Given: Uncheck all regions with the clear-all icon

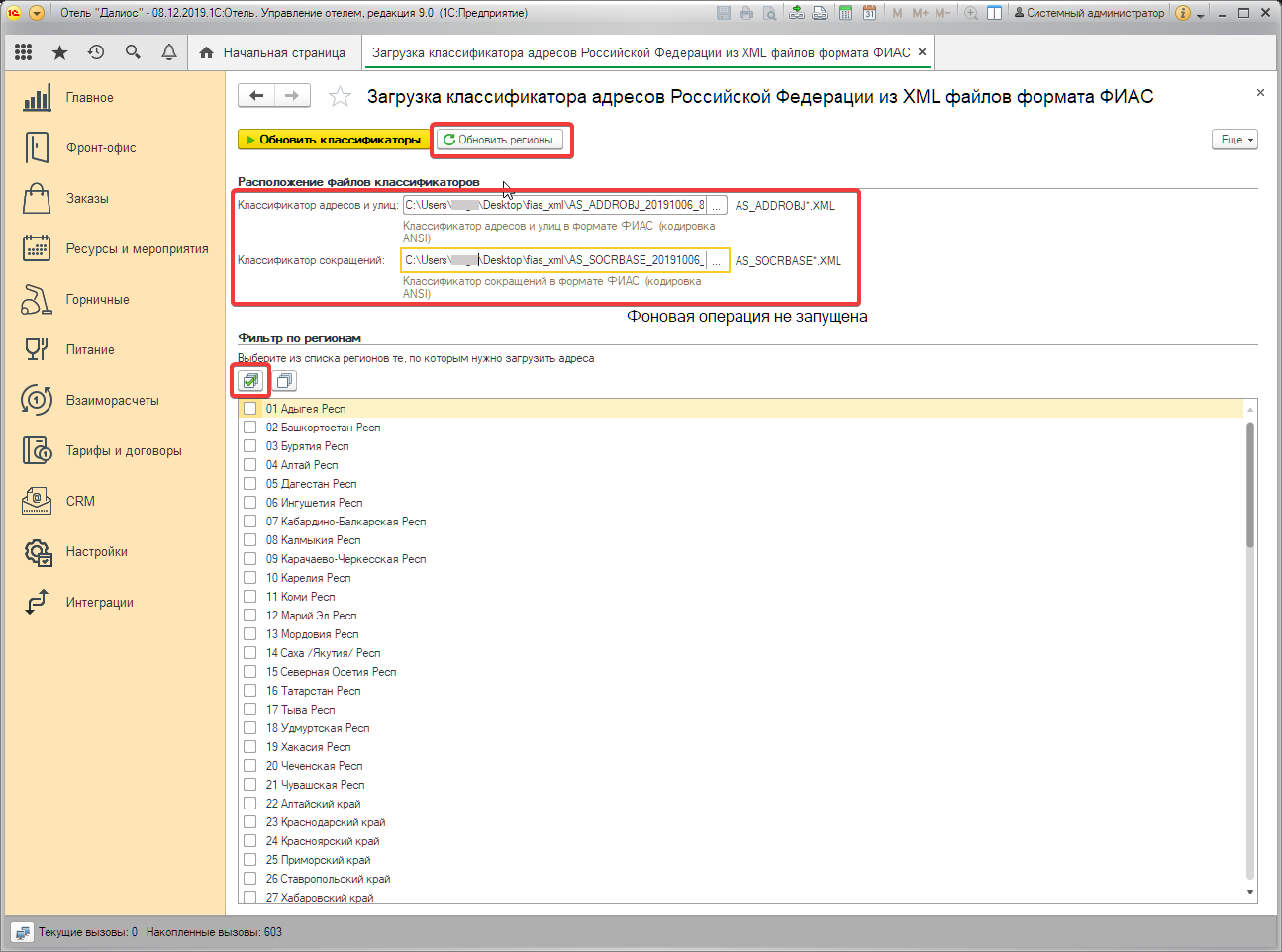Looking at the screenshot, I should [x=284, y=381].
